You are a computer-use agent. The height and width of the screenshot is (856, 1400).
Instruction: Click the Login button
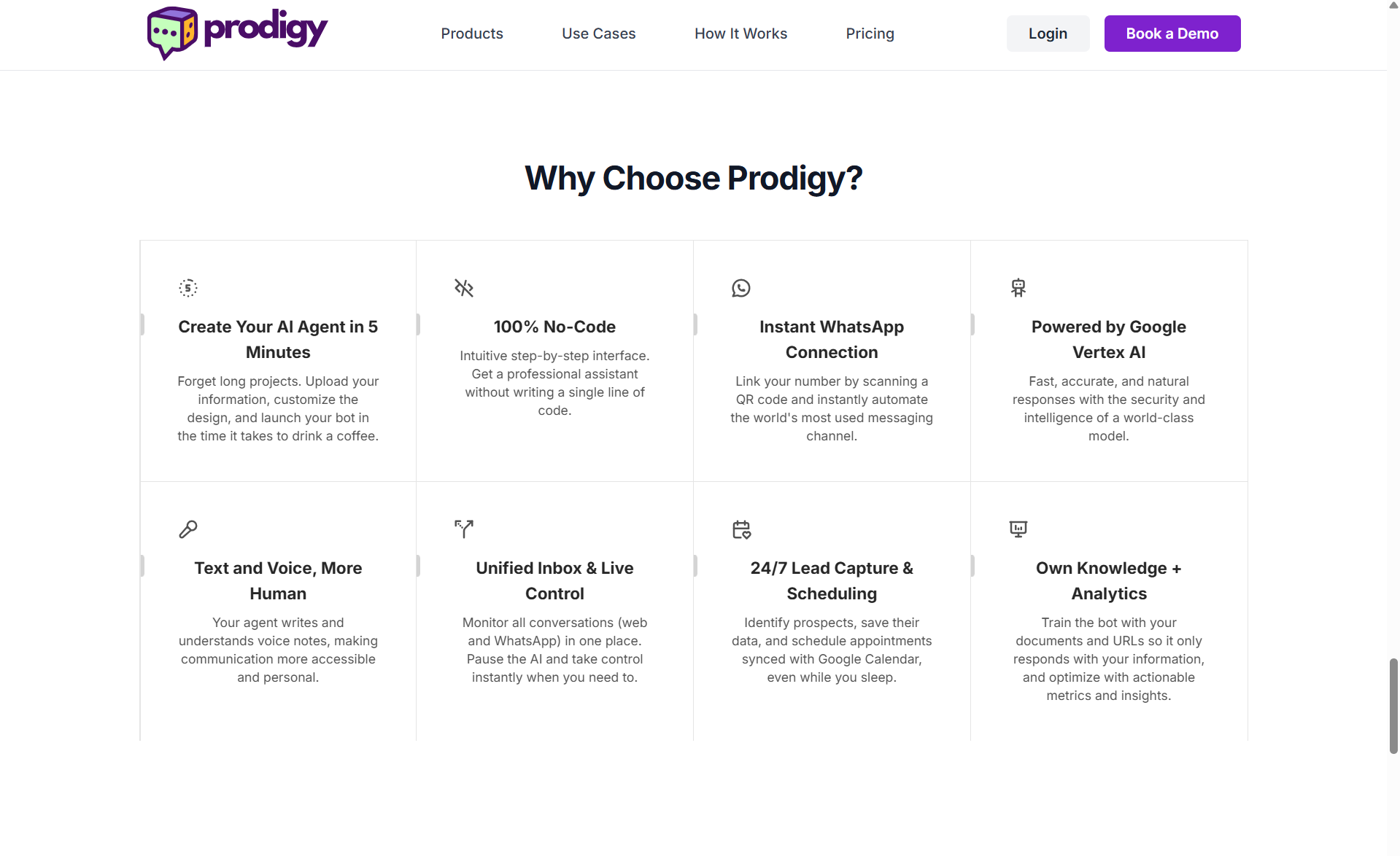(x=1048, y=33)
